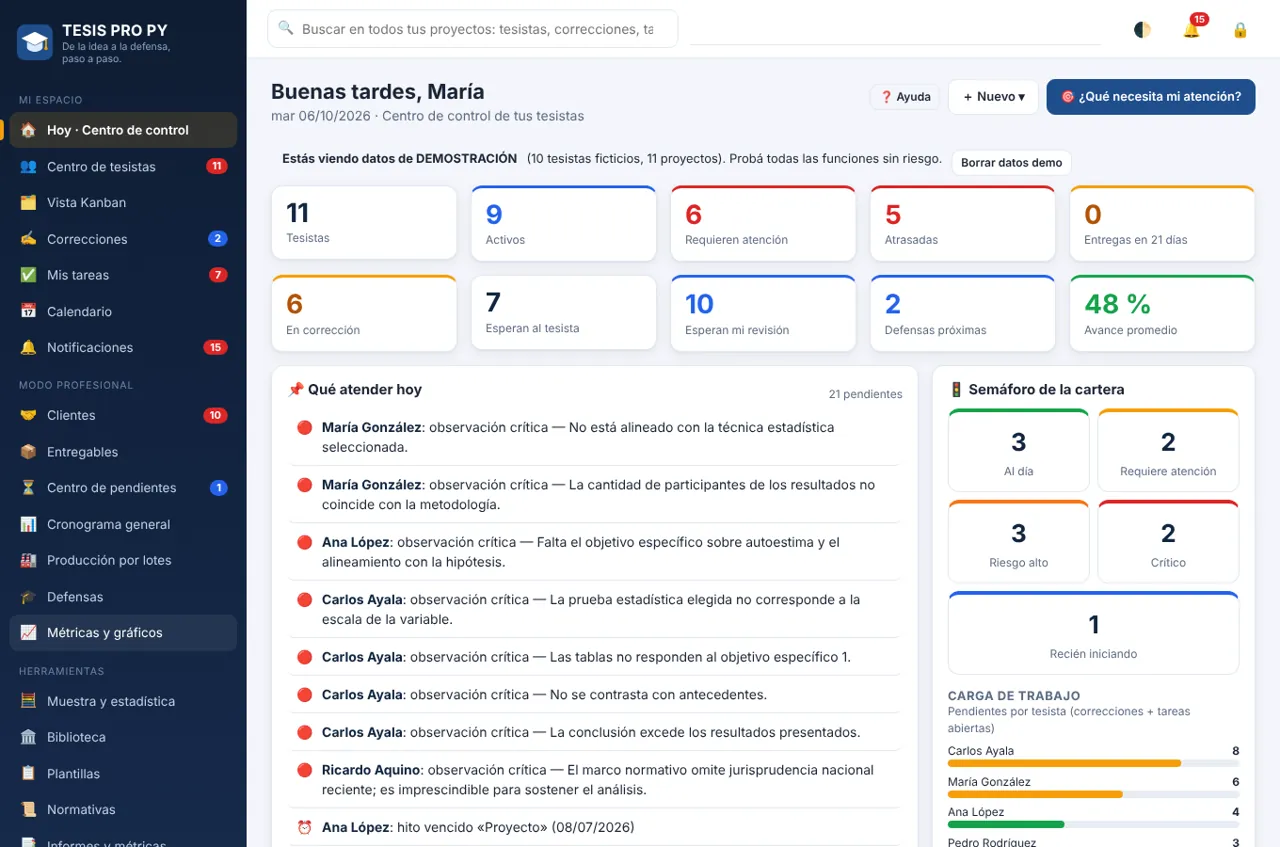1280x847 pixels.
Task: Click the Vista Kanban folder icon
Action: [x=28, y=203]
